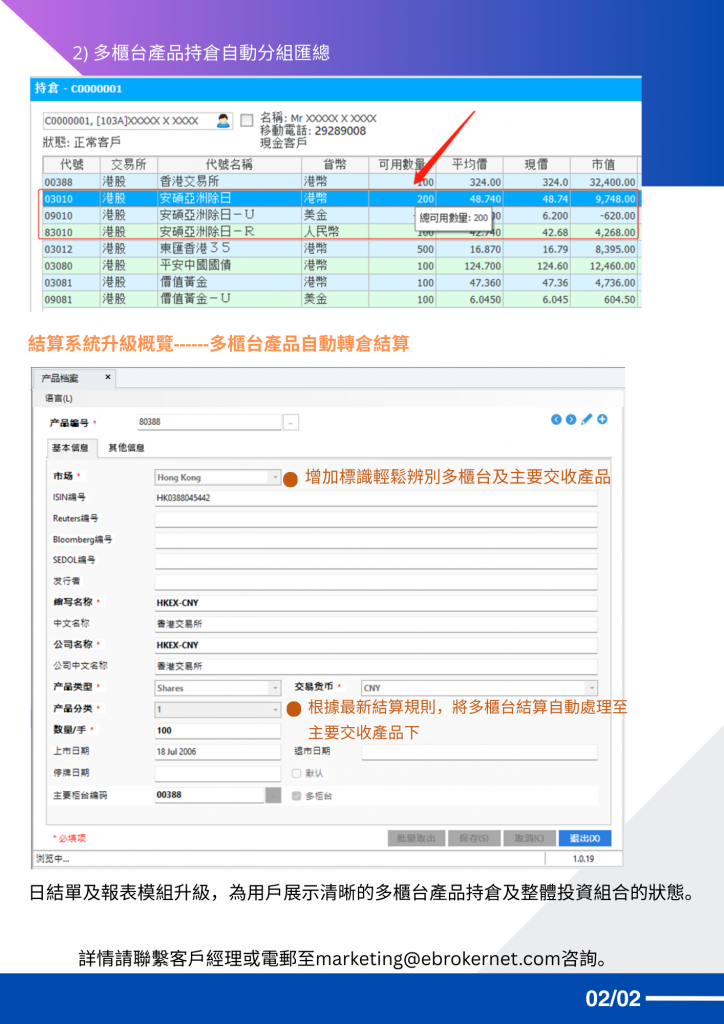
Task: Click the lookup button beside 主要柜台编码 00388
Action: pyautogui.click(x=273, y=795)
